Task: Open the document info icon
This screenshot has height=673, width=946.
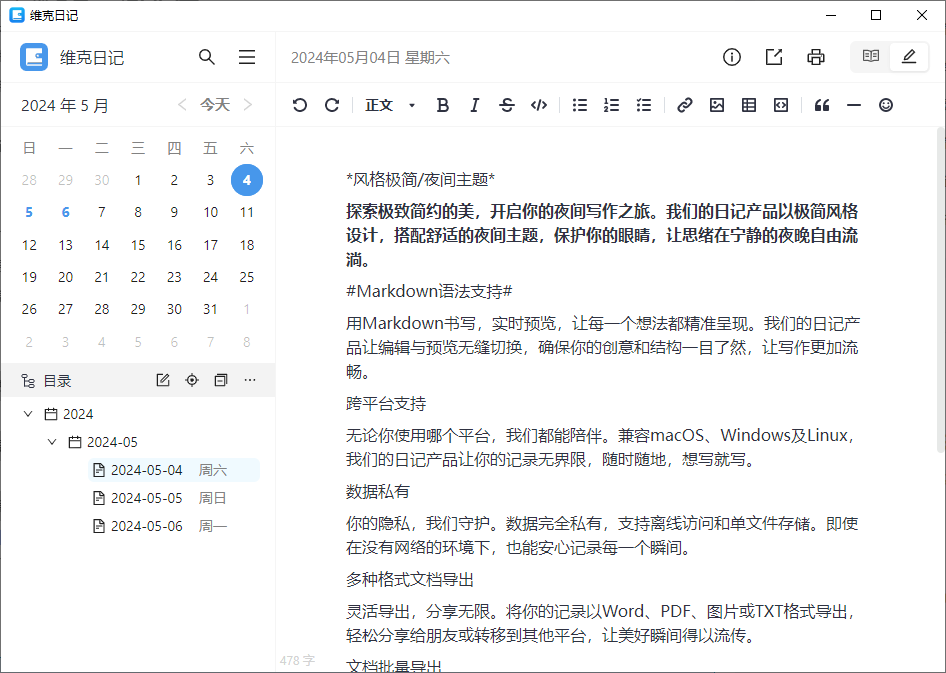Action: click(732, 57)
